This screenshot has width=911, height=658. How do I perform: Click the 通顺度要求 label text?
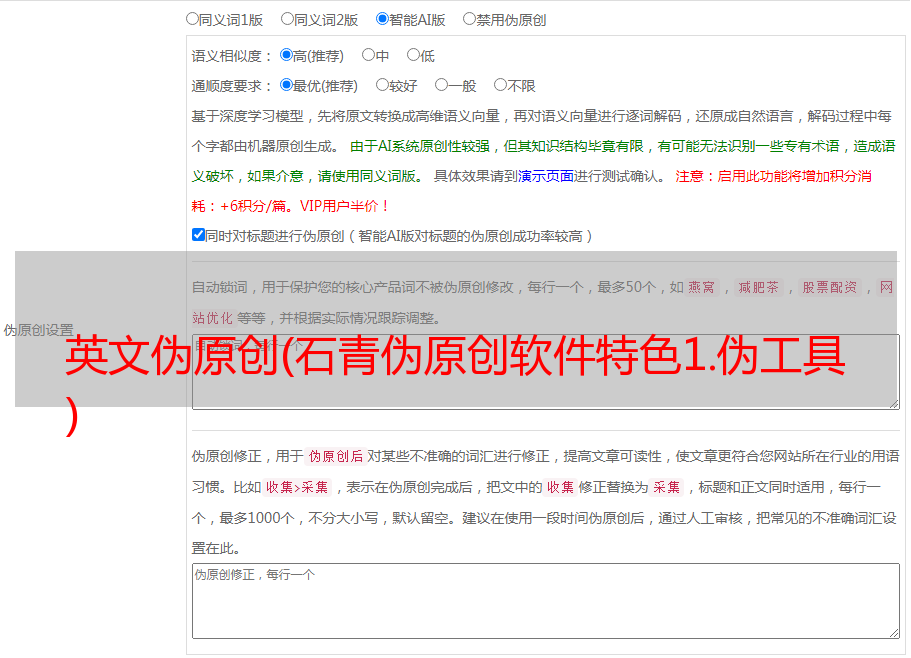point(232,87)
